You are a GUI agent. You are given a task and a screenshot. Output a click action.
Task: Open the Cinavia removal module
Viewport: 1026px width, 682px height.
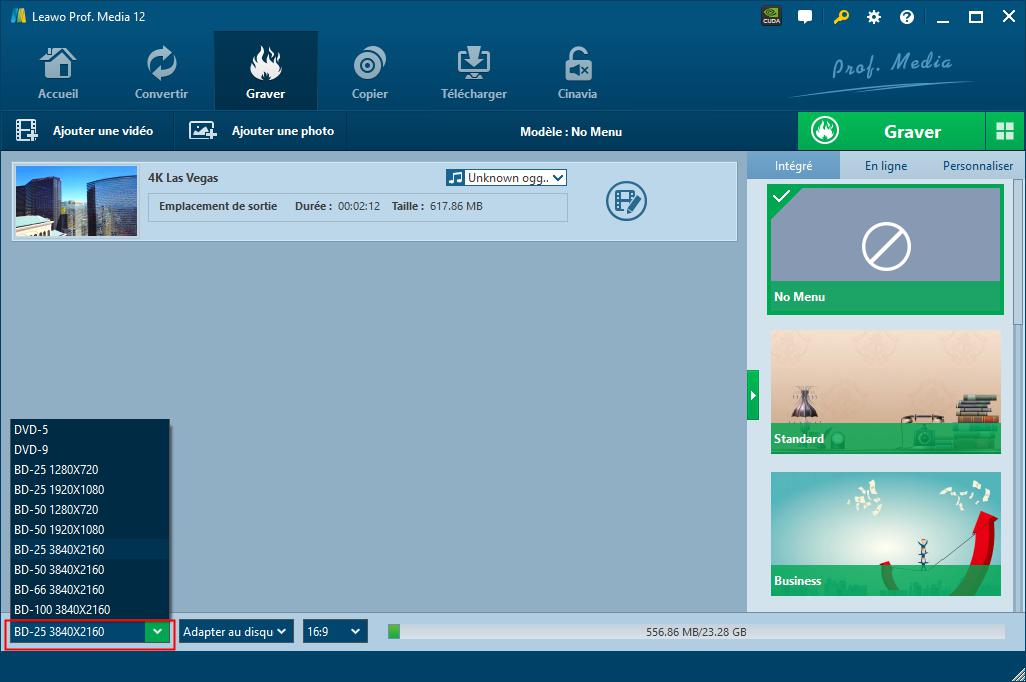coord(577,73)
